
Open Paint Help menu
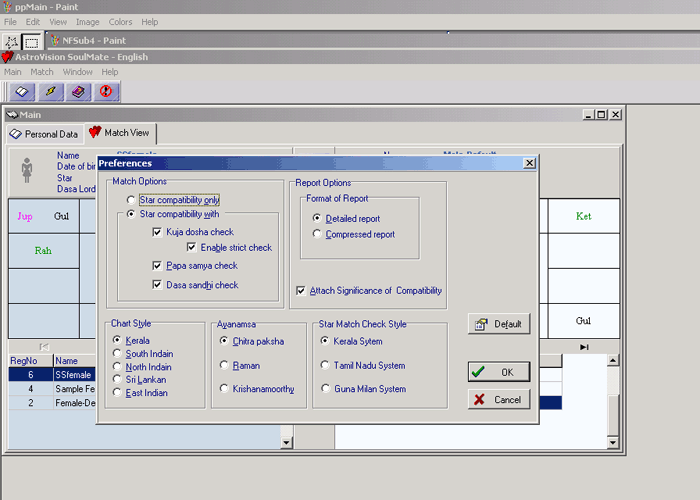150,22
